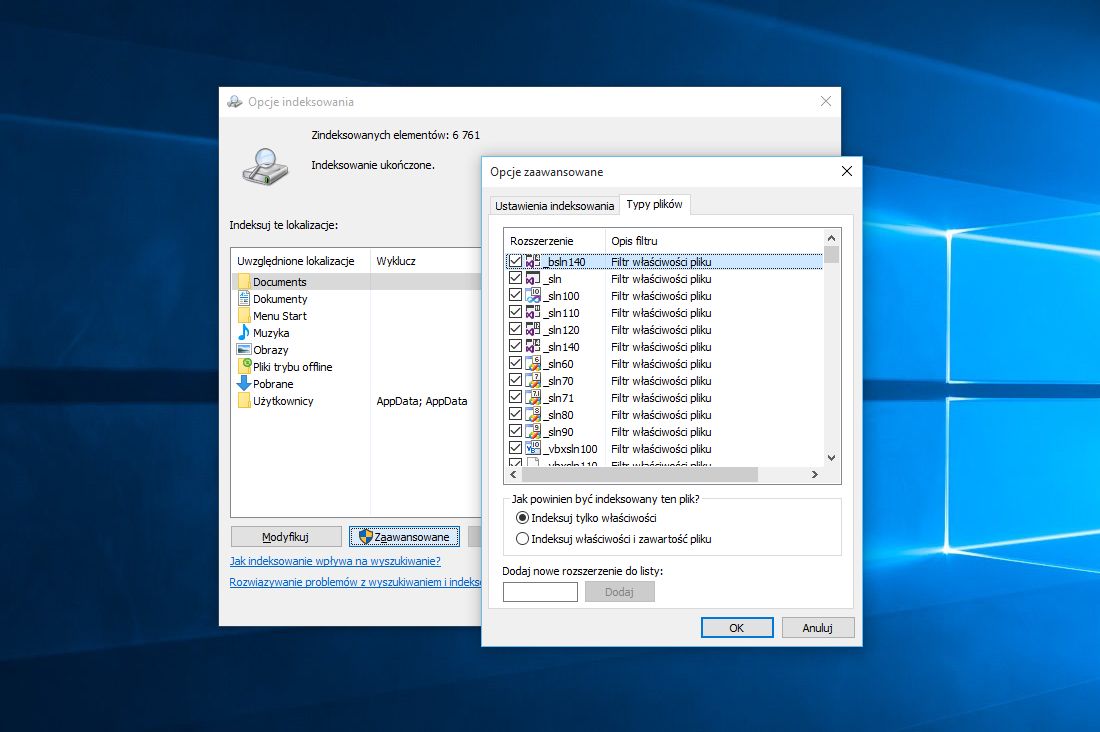
Task: Select the Typy plików tab
Action: (655, 204)
